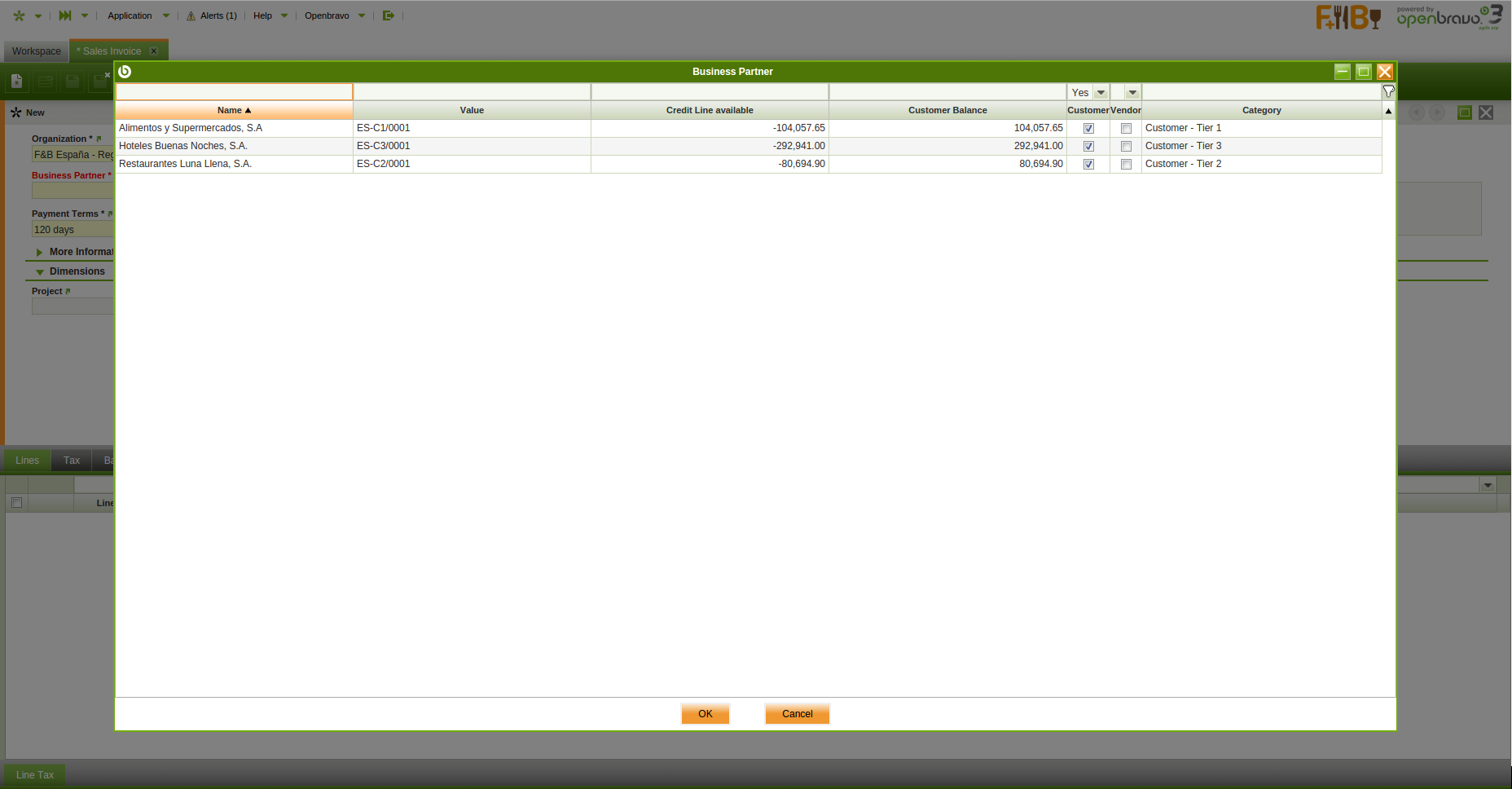Viewport: 1512px width, 789px height.
Task: Open the Customer filter Yes dropdown
Action: (1101, 92)
